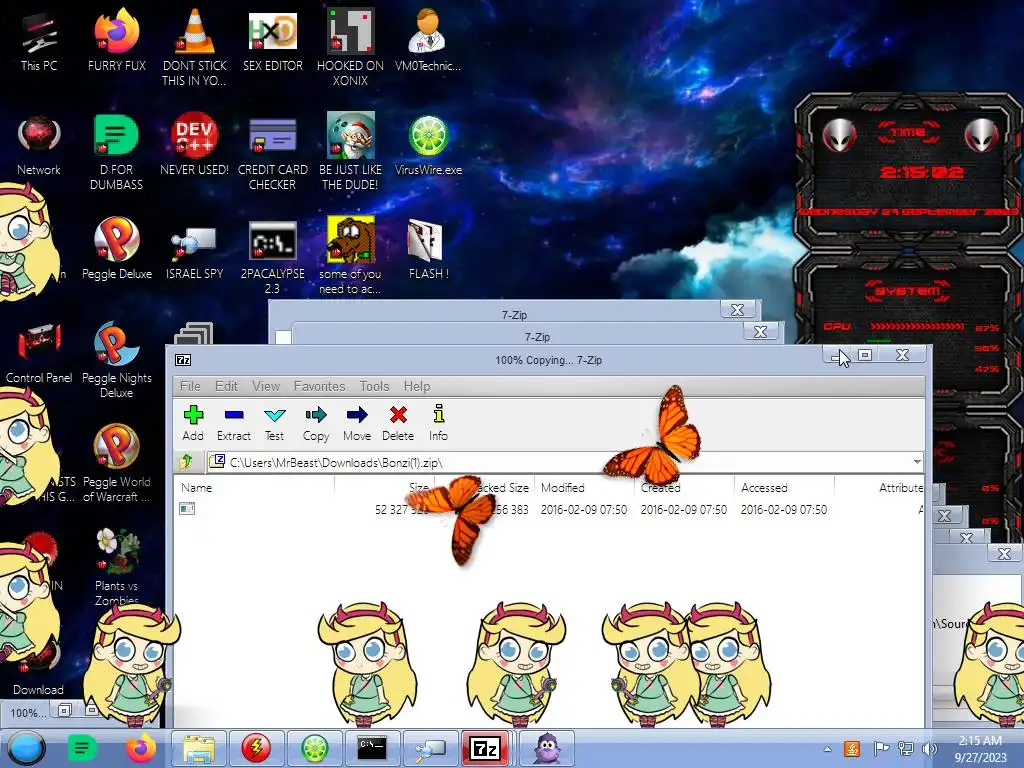Open the 2PACALYPSE 2.3 icon

click(272, 257)
